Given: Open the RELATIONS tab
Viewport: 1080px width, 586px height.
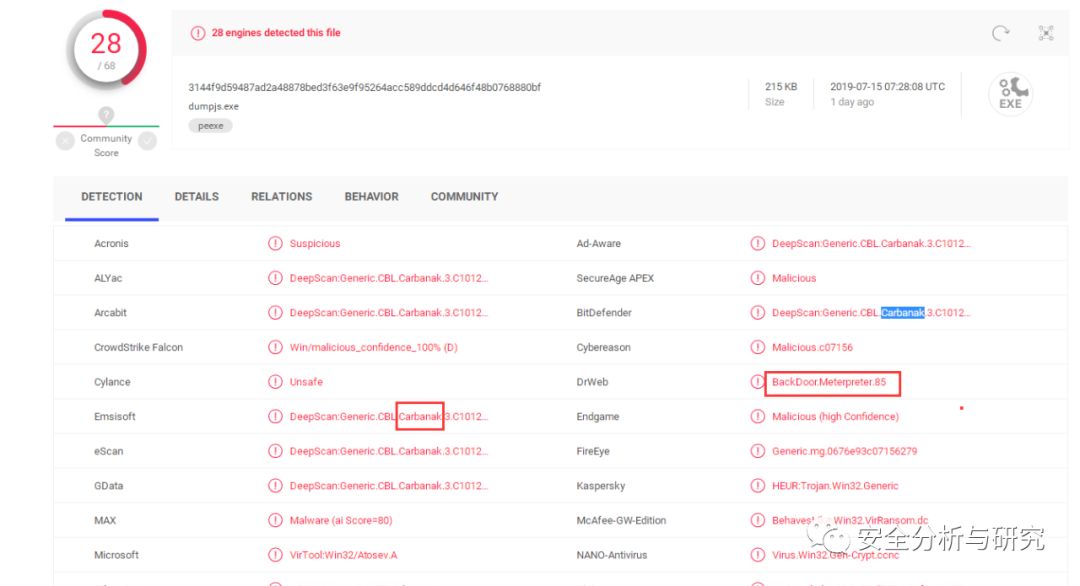Looking at the screenshot, I should [281, 197].
